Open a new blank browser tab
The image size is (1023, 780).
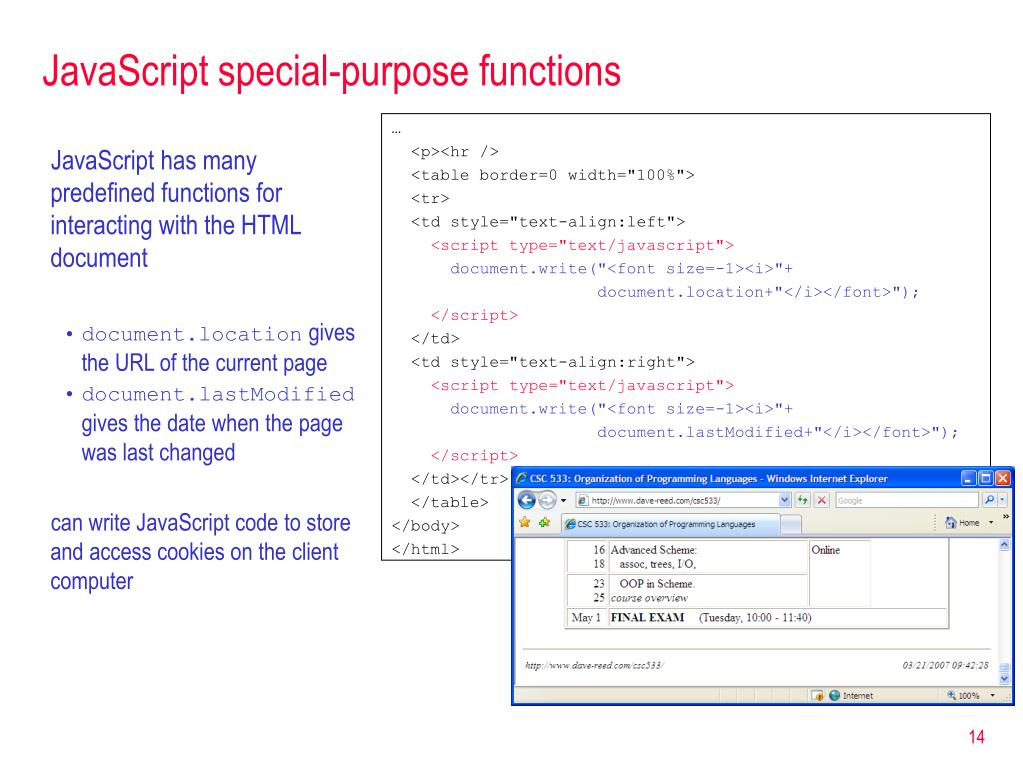791,525
